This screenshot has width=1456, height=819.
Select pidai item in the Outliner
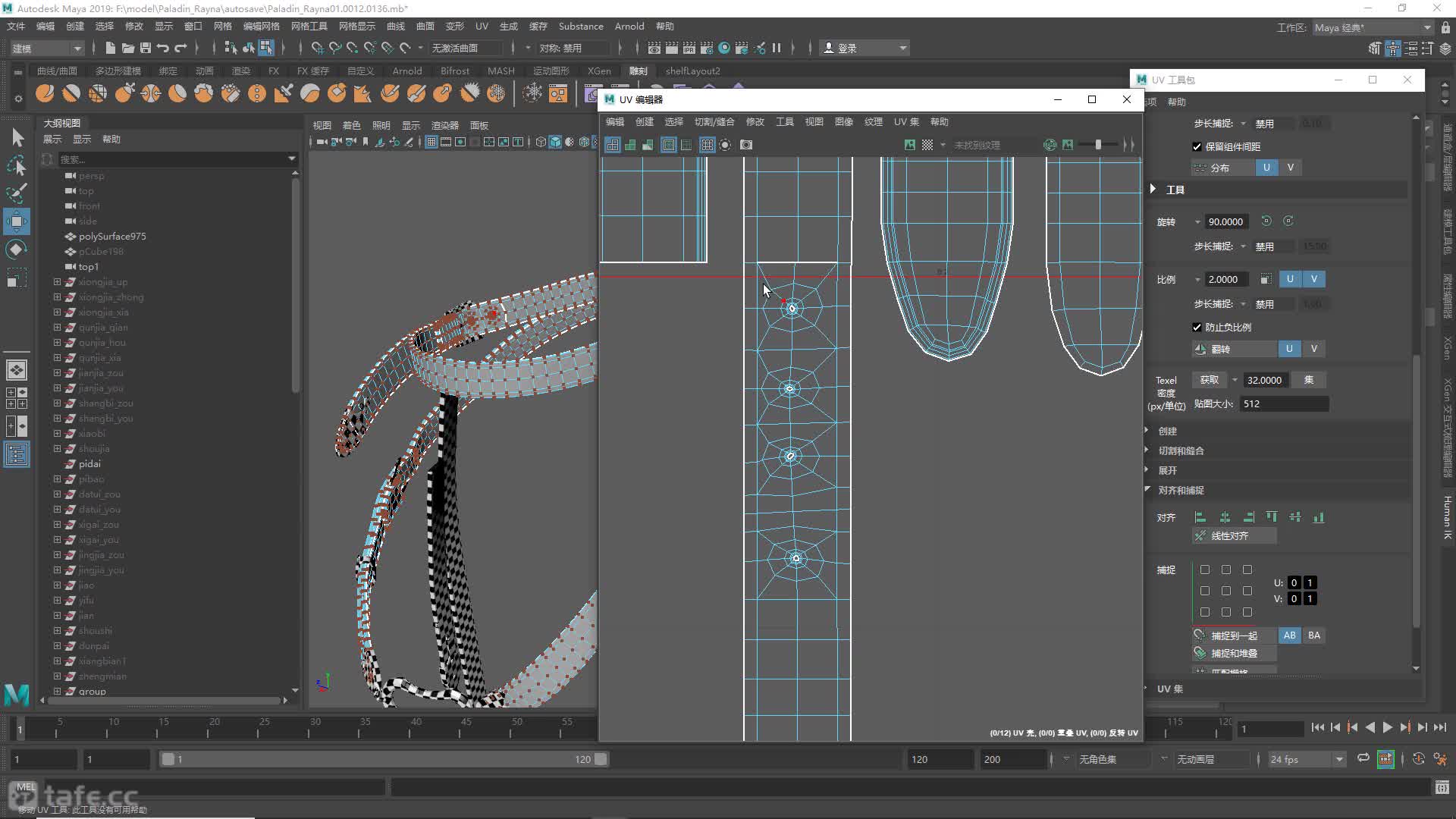pyautogui.click(x=89, y=463)
